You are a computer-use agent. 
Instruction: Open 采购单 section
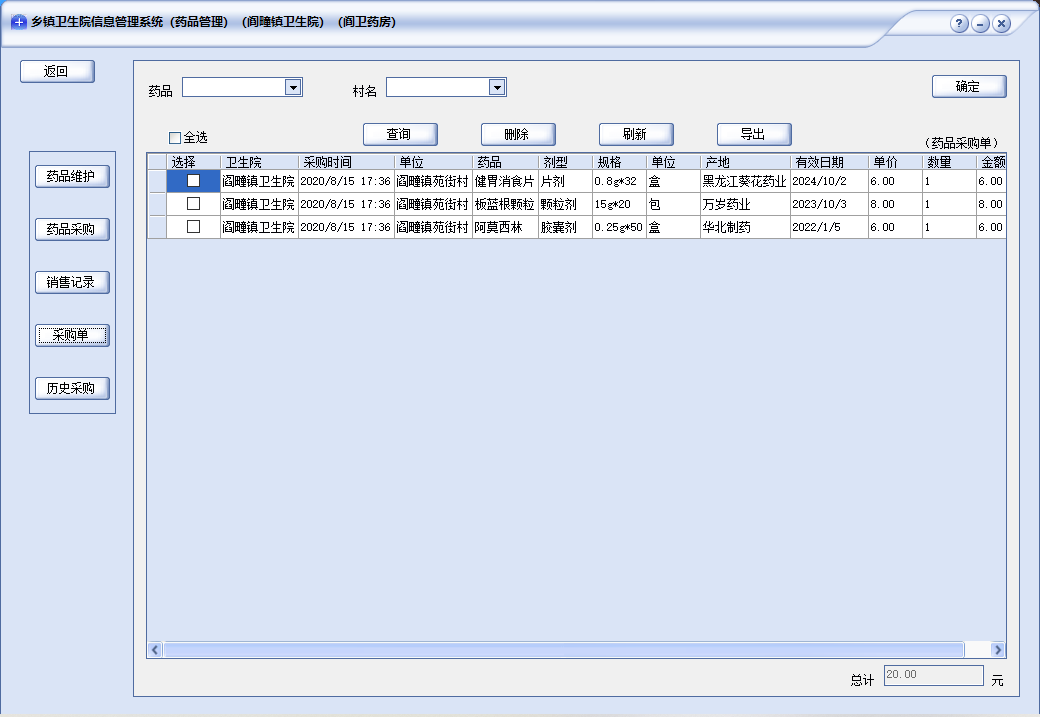72,336
